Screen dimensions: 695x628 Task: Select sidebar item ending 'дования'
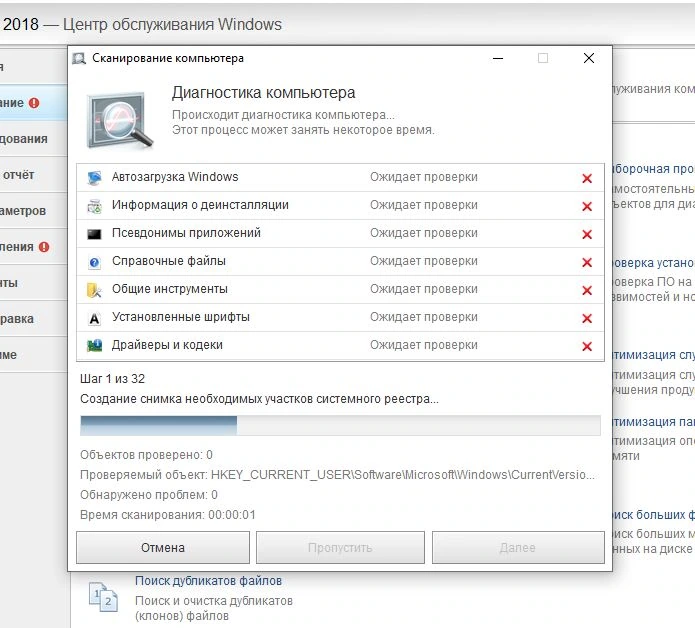pos(33,139)
